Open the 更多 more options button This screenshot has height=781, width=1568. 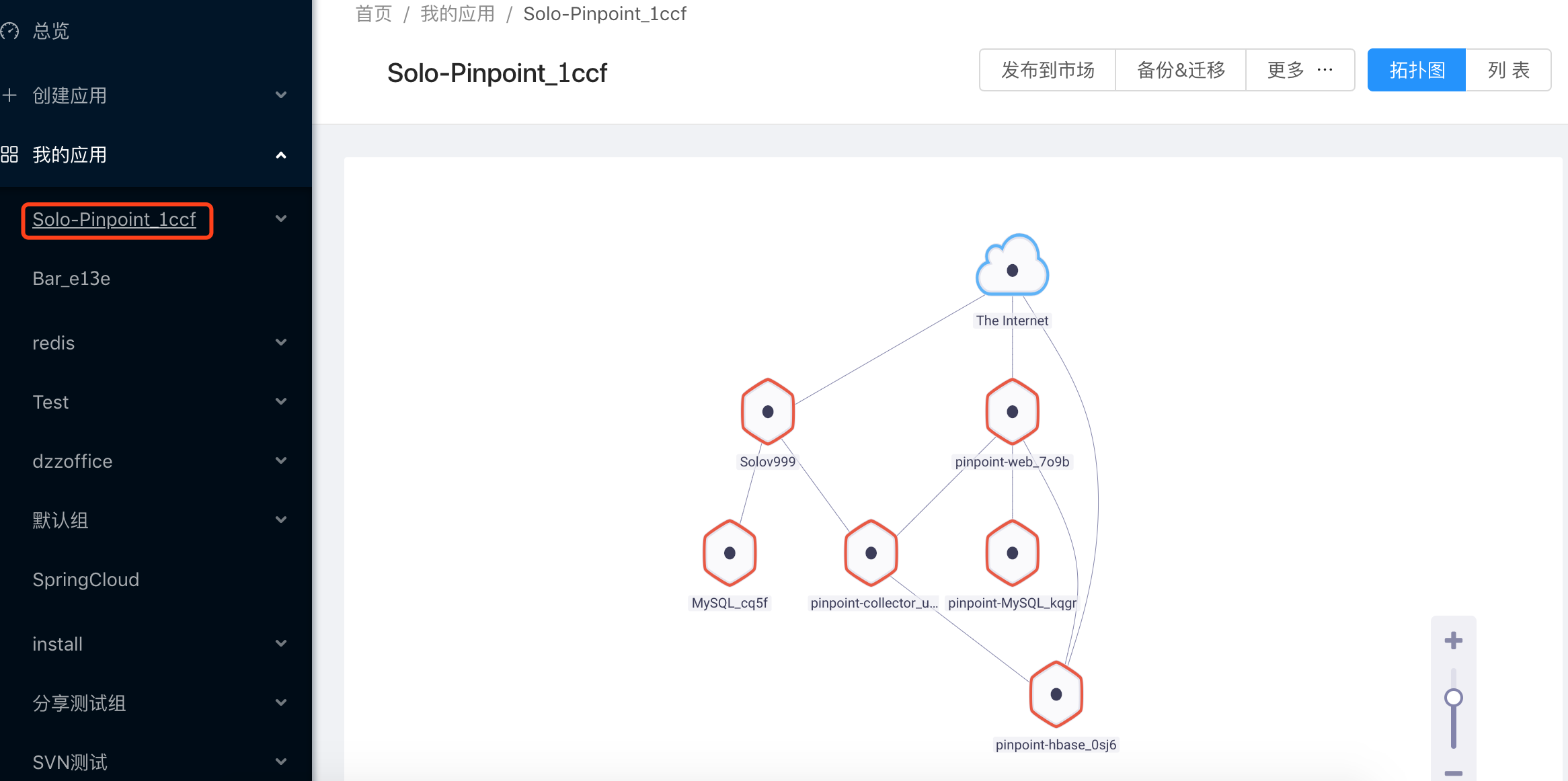coord(1300,70)
